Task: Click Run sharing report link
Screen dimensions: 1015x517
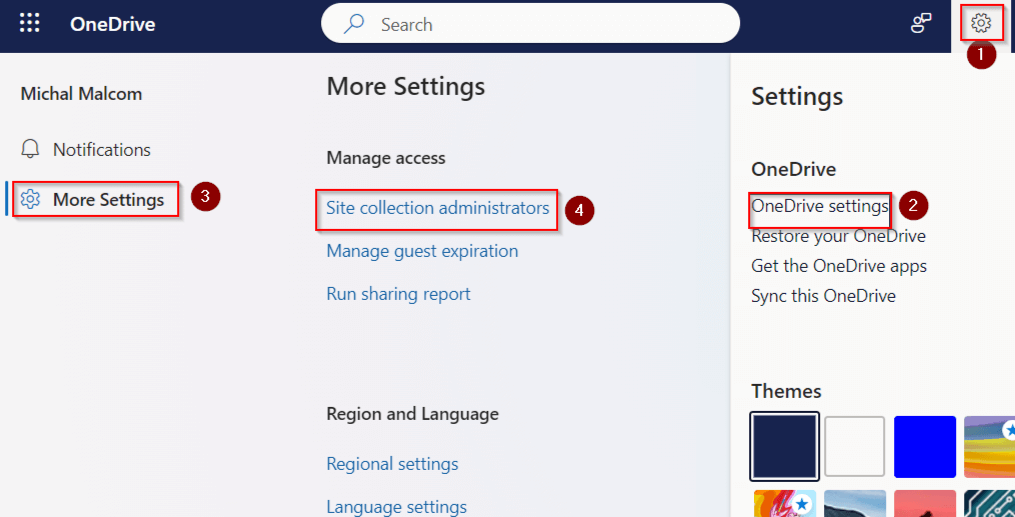Action: click(x=398, y=294)
